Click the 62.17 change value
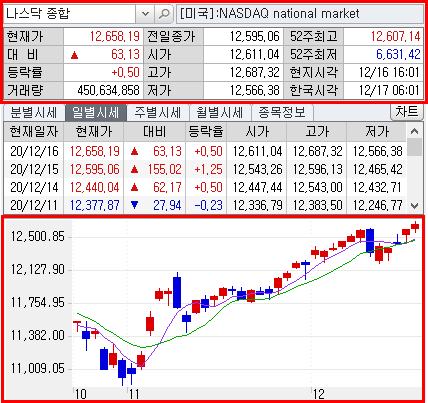Screen dimensions: 428x403 point(167,187)
